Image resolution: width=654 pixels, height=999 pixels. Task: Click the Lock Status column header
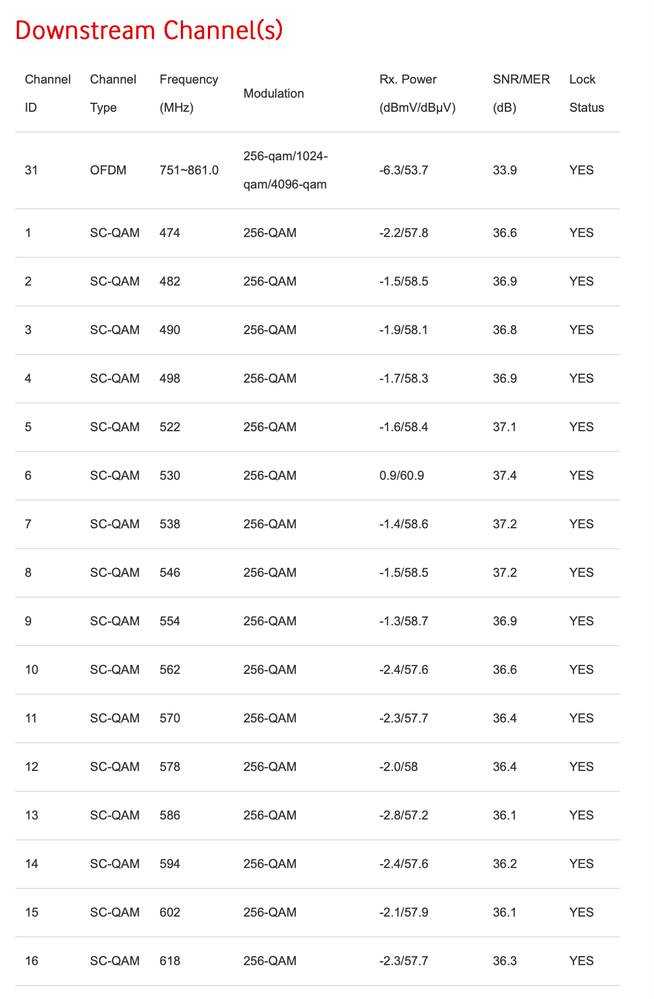coord(586,93)
